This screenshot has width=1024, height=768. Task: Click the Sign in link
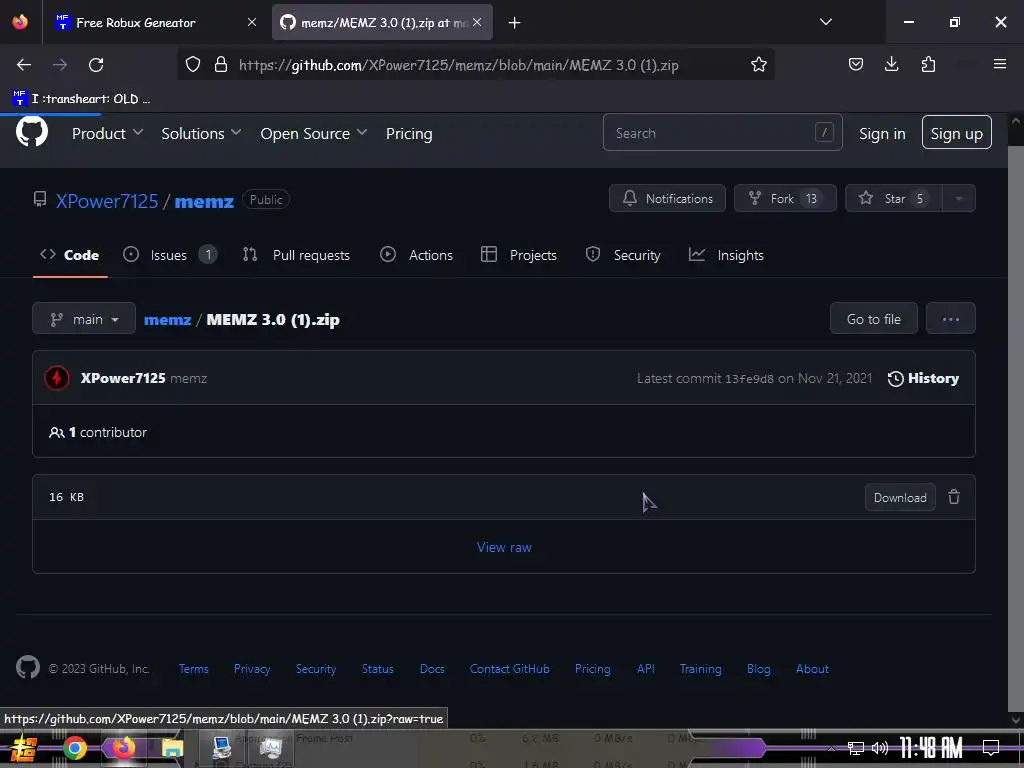coord(882,133)
